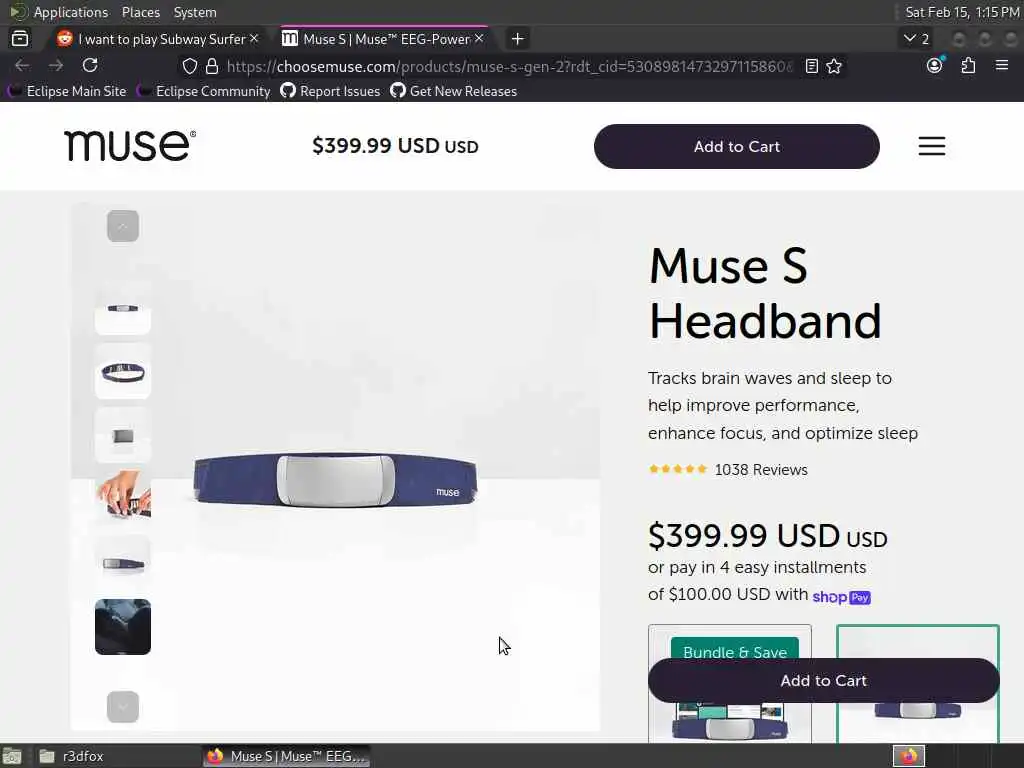Select the Muse S browser taskbar window
This screenshot has width=1024, height=768.
(x=287, y=756)
